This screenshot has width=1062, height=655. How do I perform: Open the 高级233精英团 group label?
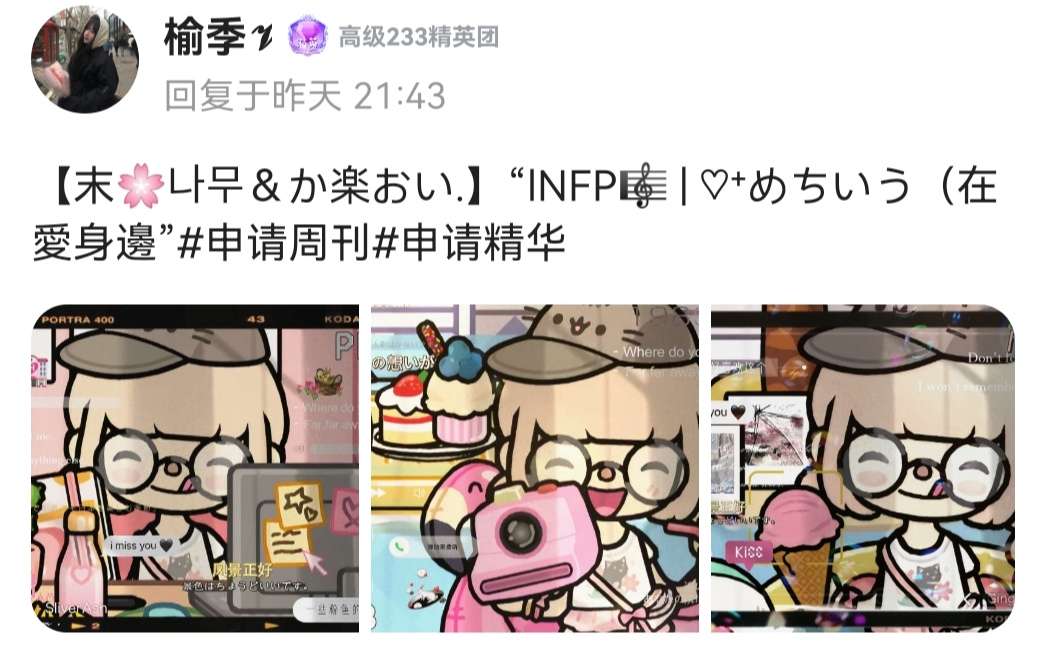pyautogui.click(x=419, y=37)
